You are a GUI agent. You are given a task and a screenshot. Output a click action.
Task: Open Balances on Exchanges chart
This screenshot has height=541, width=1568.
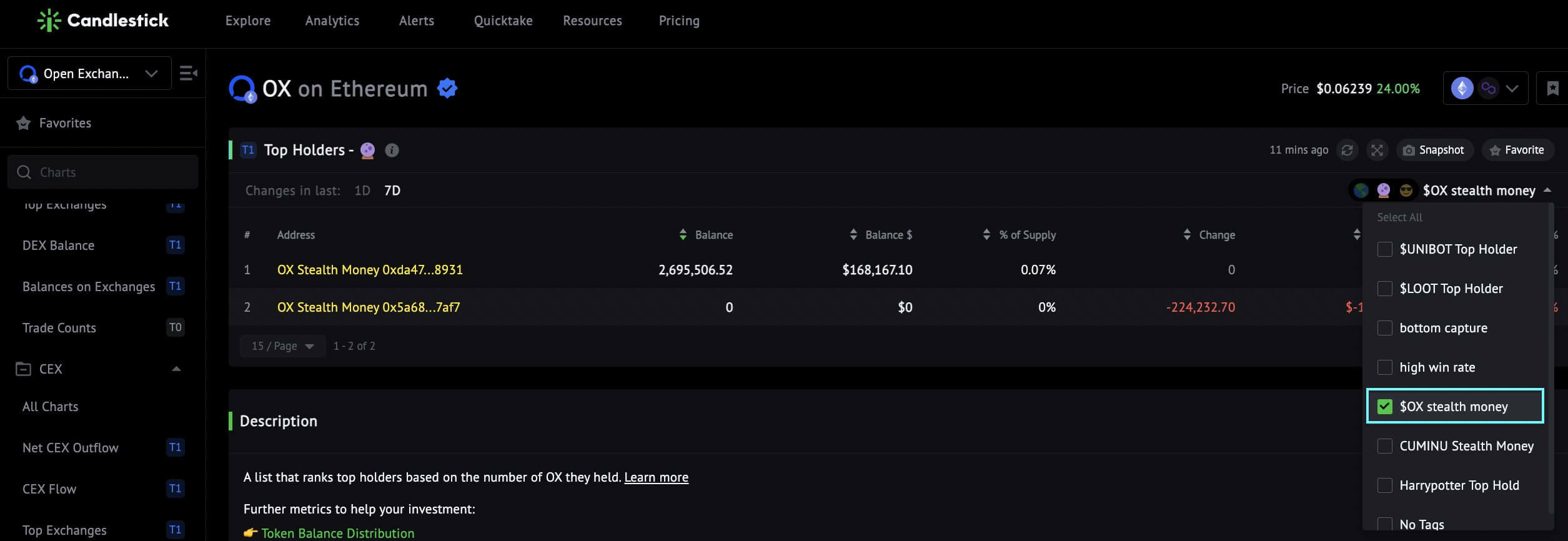point(89,287)
